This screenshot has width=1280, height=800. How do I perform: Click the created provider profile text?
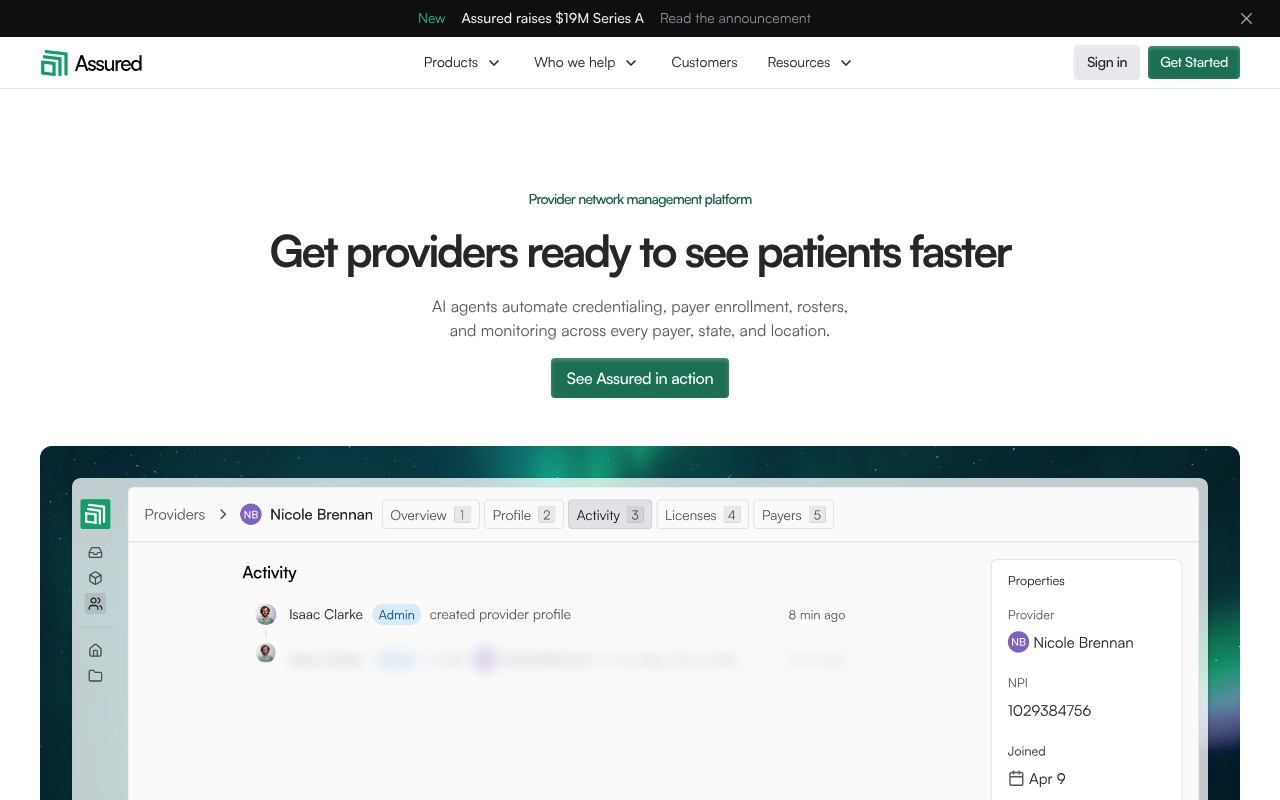[x=500, y=614]
